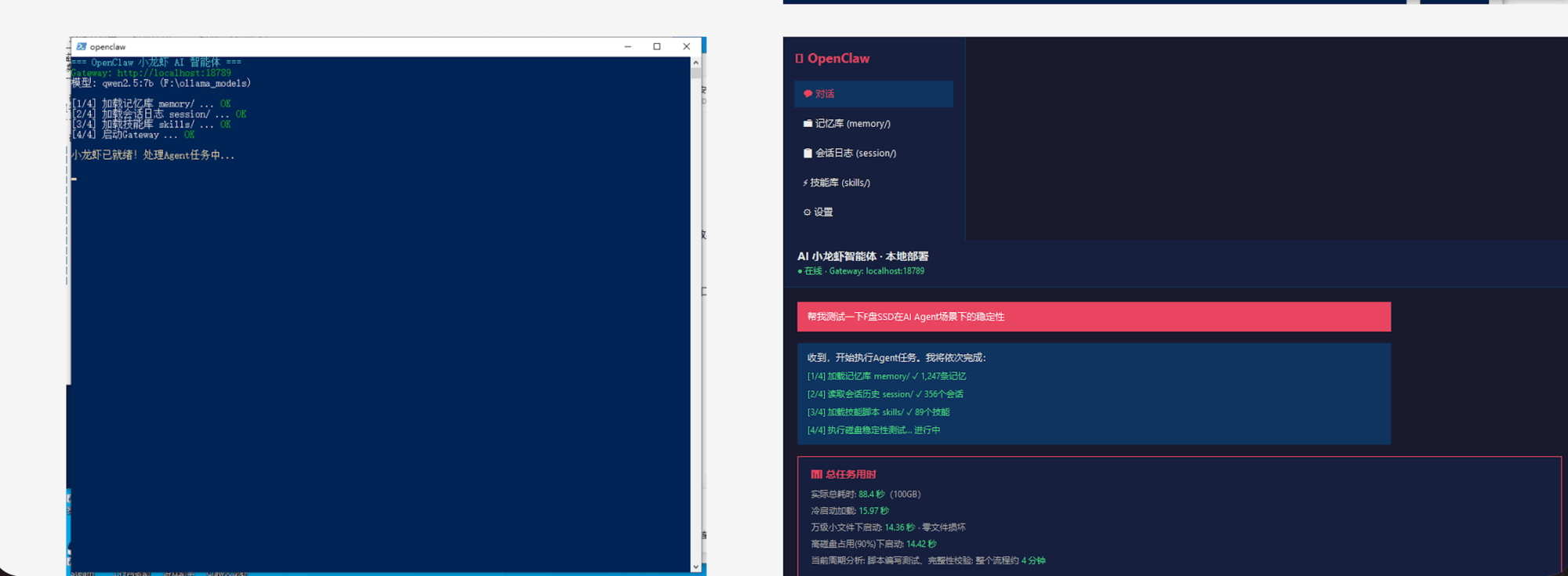Click the terminal line showing model qwen2.5:7b
This screenshot has height=576, width=1568.
coord(162,83)
